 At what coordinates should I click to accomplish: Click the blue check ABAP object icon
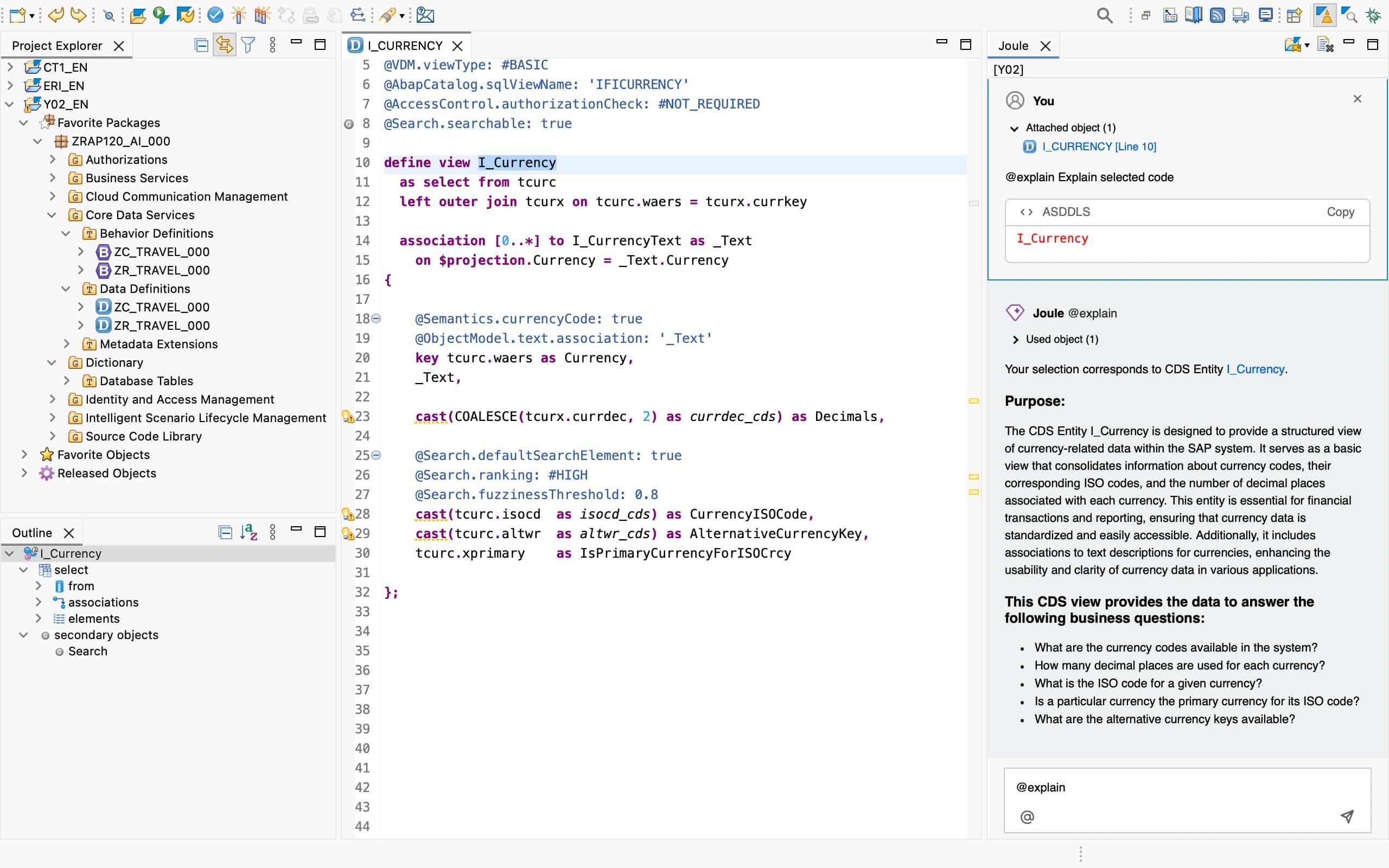[215, 15]
